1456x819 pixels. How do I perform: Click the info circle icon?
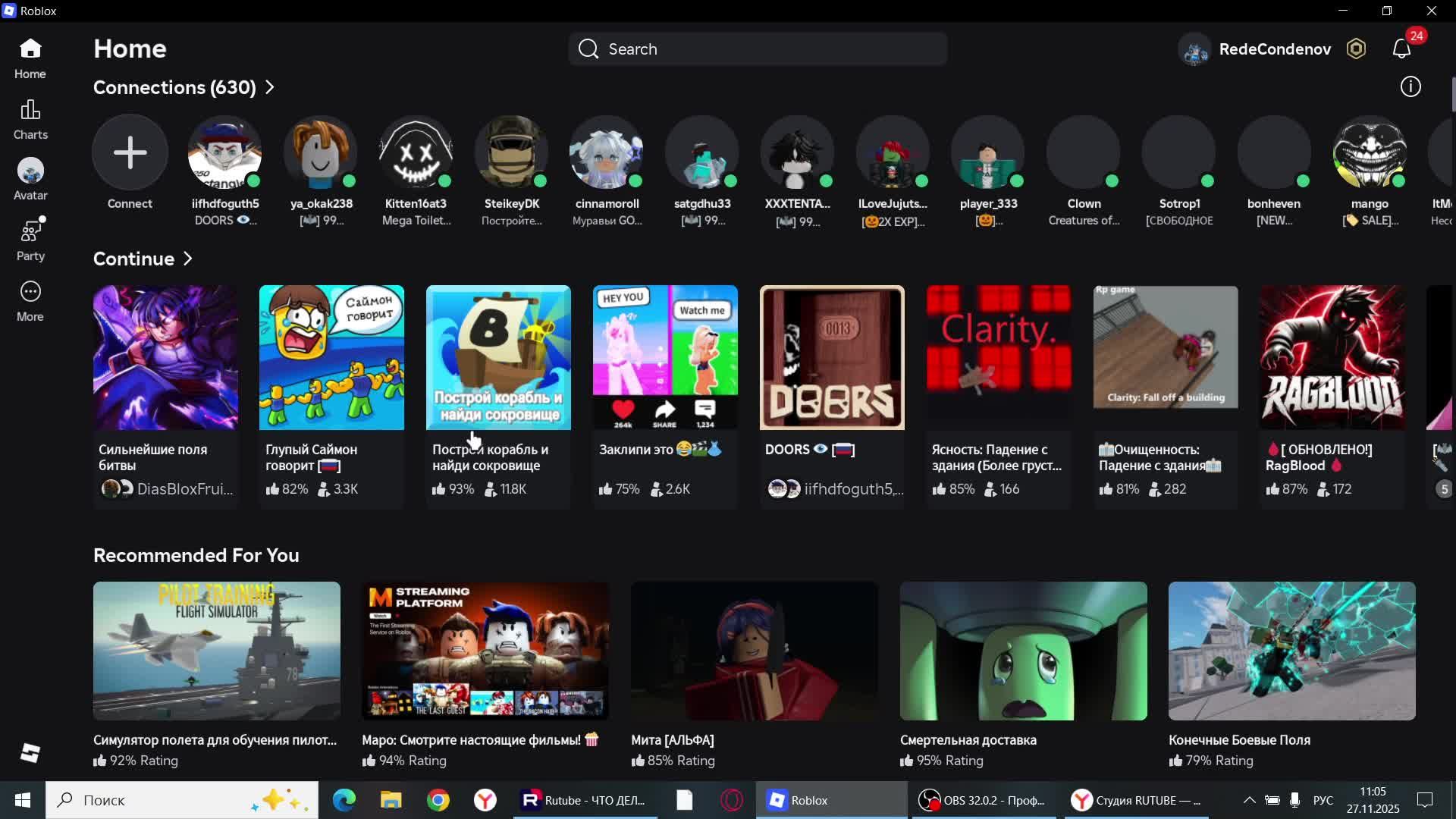[1410, 87]
